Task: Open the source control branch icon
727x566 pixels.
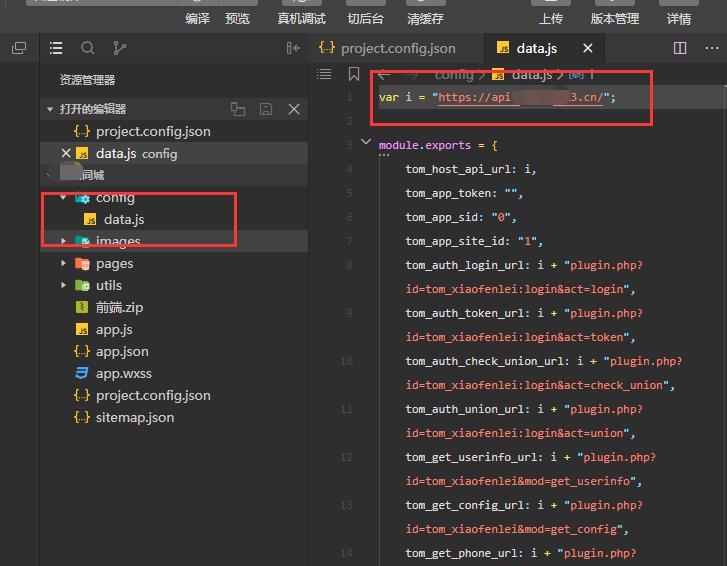Action: click(x=119, y=48)
